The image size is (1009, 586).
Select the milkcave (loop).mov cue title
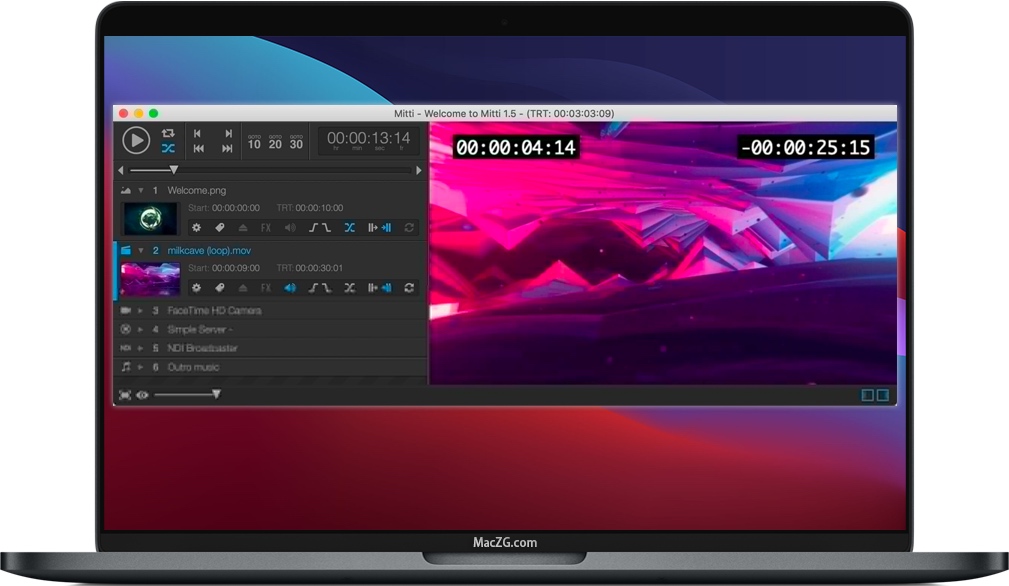click(209, 251)
